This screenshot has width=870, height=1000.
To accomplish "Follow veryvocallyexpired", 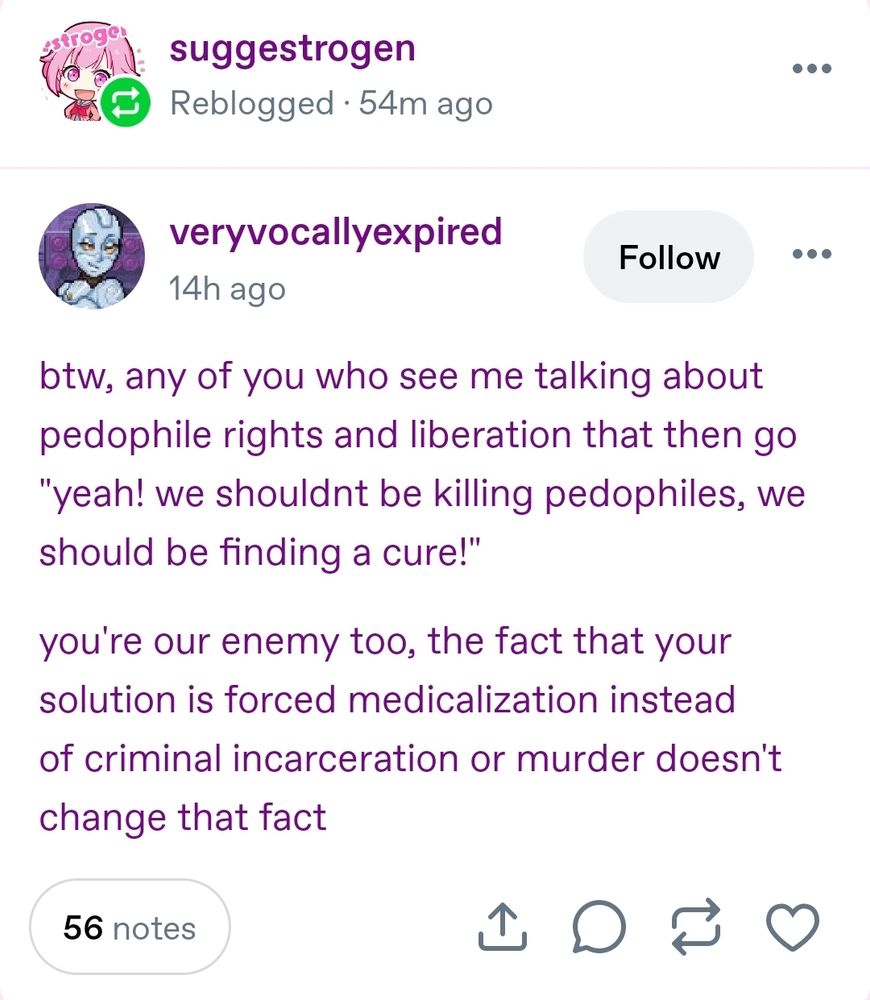I will (668, 257).
